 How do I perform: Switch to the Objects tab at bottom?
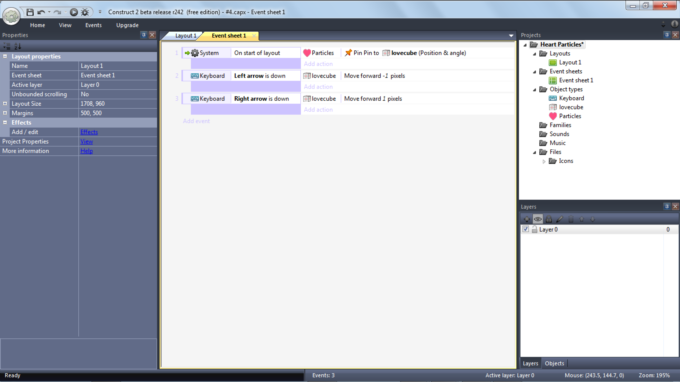554,363
